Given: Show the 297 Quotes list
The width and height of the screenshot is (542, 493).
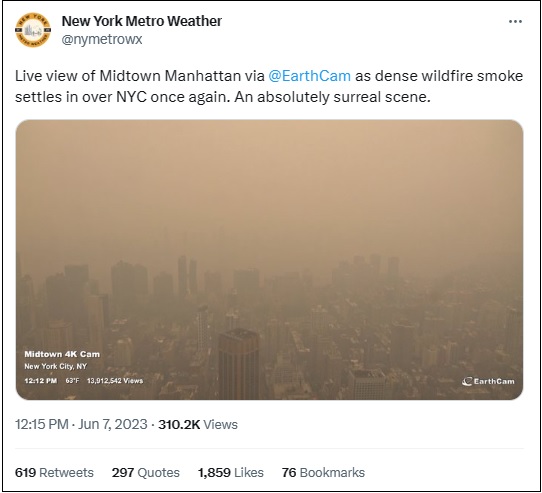Looking at the screenshot, I should click(146, 472).
